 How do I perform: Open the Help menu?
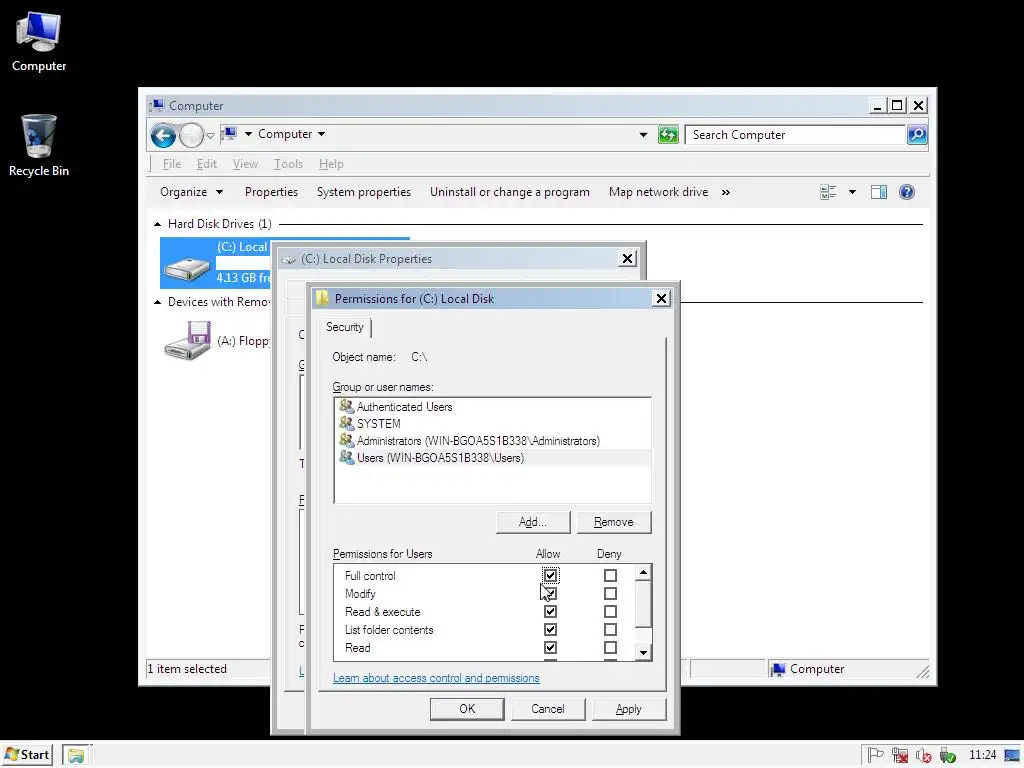(x=331, y=164)
